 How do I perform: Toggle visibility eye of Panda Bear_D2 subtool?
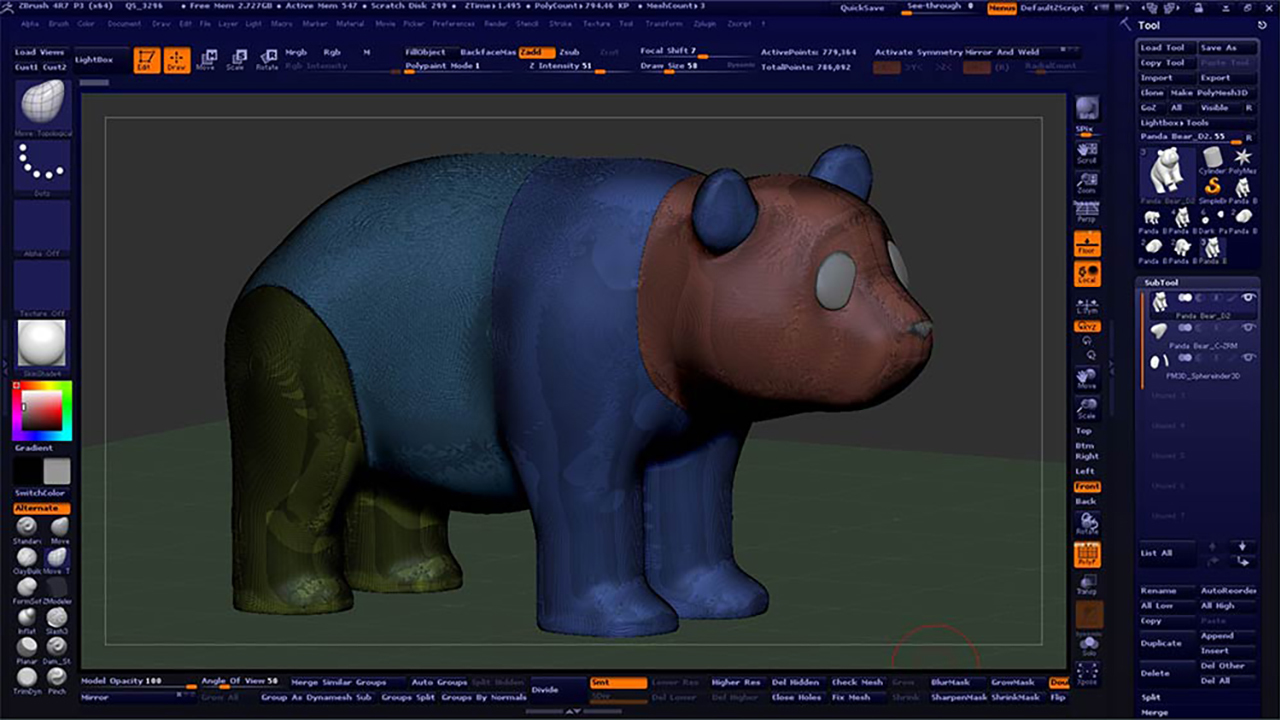(1248, 298)
